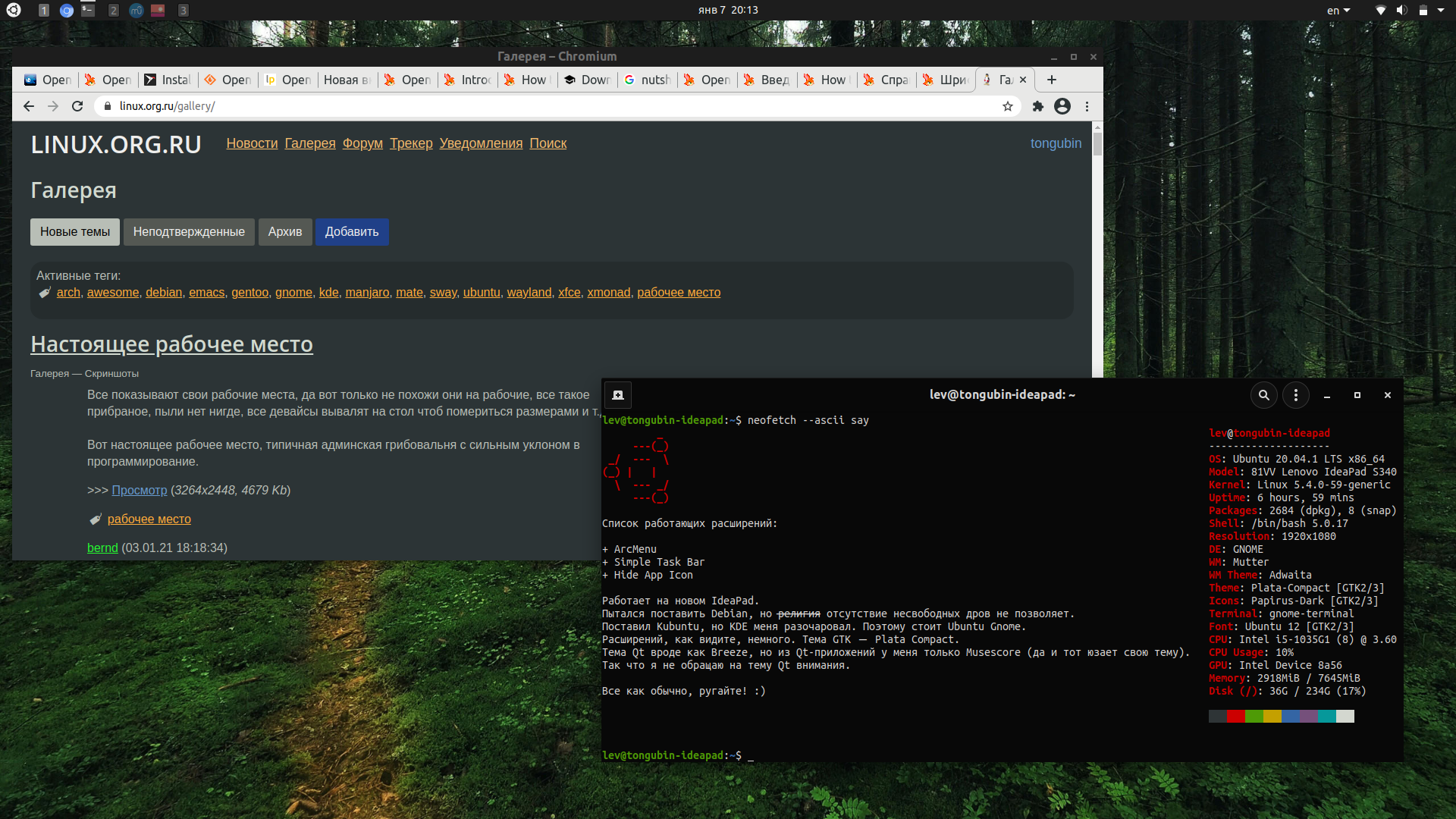
Task: Click the green color block in neofetch output
Action: pyautogui.click(x=1254, y=717)
